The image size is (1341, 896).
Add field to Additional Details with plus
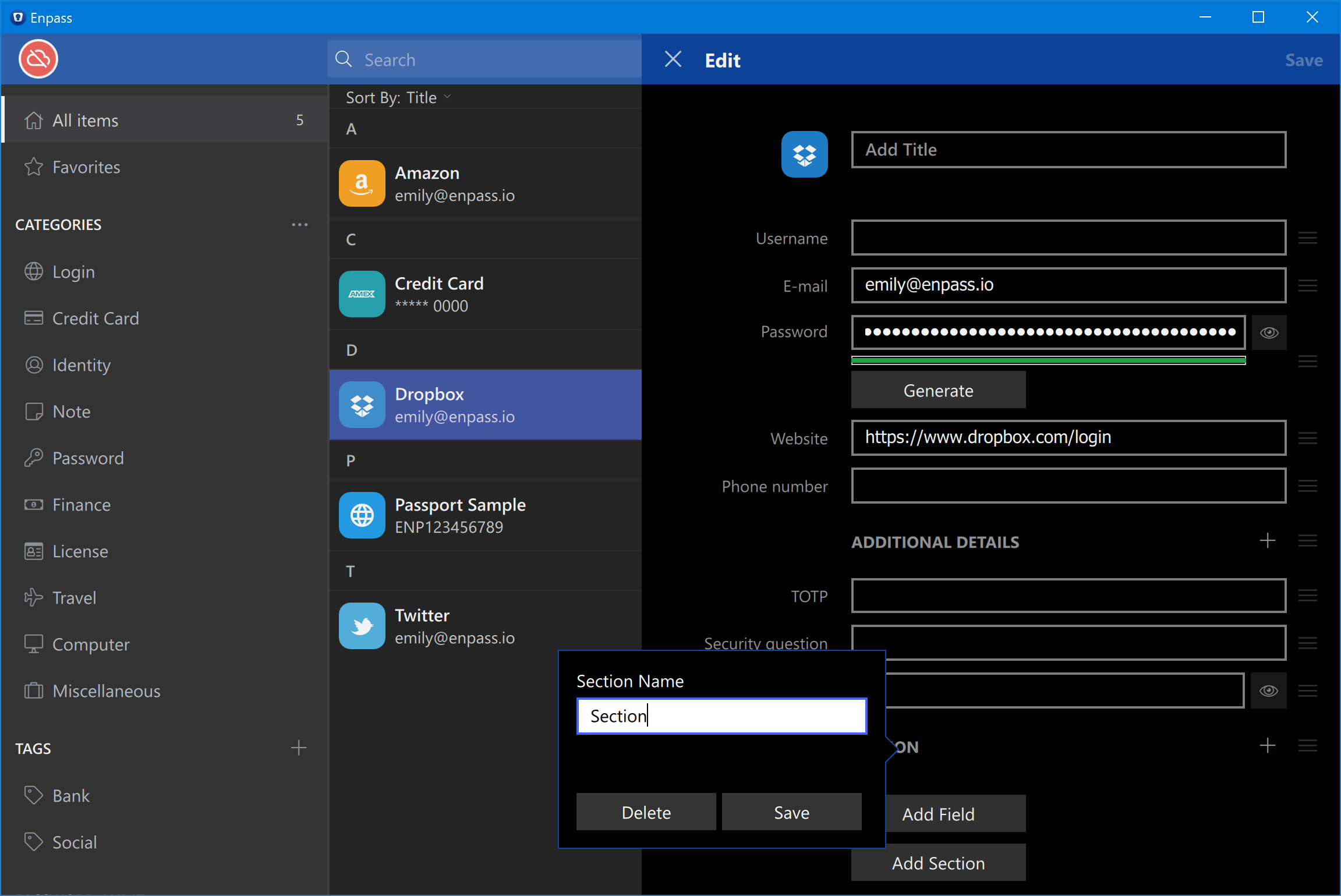coord(1268,541)
